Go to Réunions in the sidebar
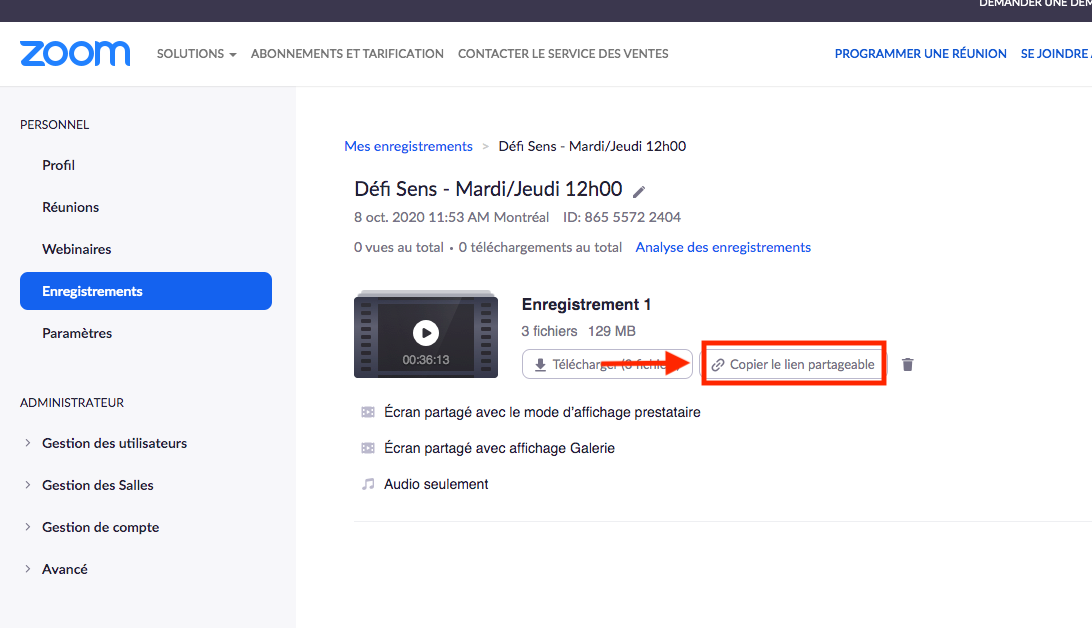This screenshot has height=628, width=1092. (70, 207)
